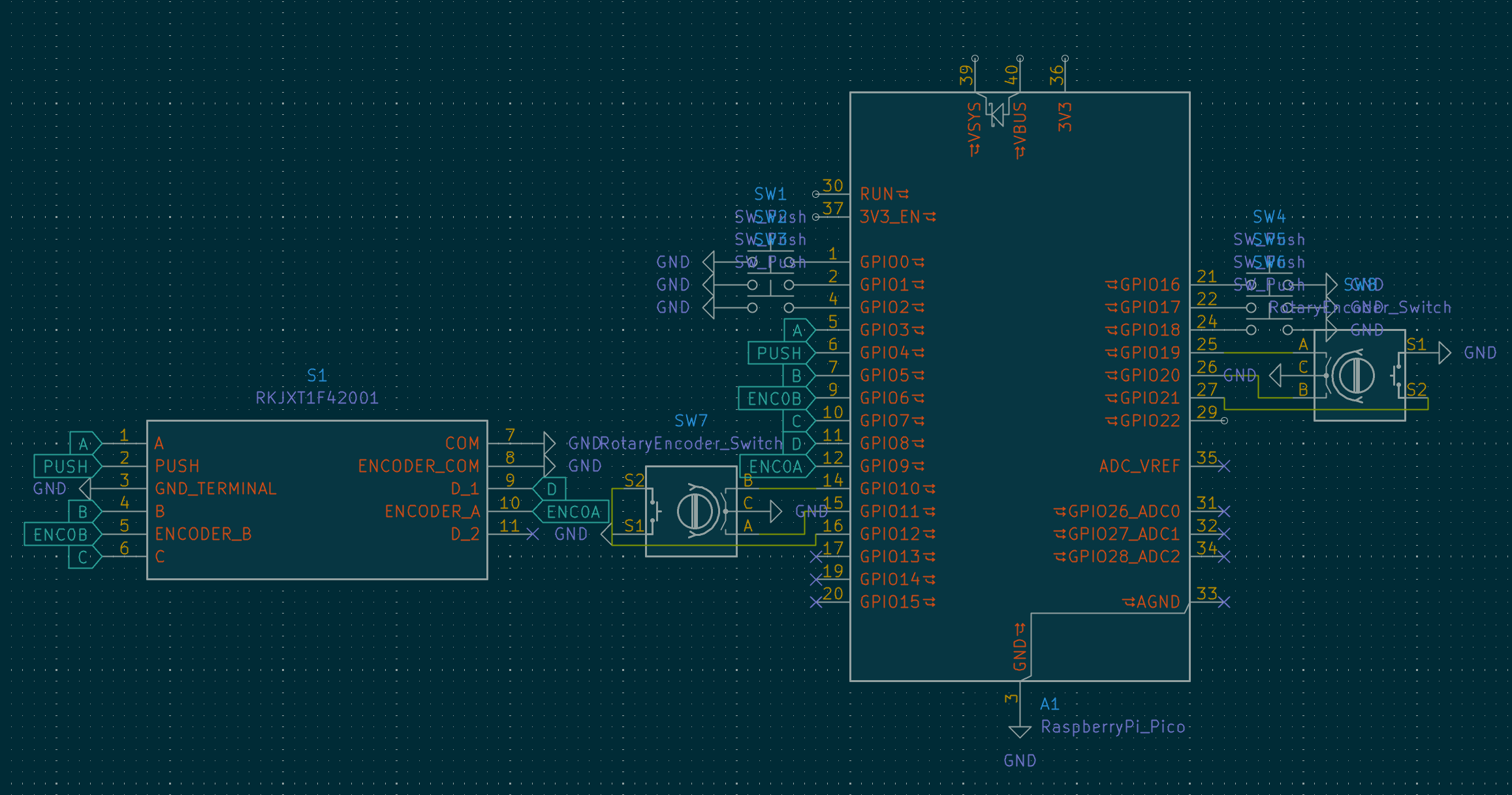Select the S1 reference designator text
Image resolution: width=1512 pixels, height=795 pixels.
click(x=317, y=375)
